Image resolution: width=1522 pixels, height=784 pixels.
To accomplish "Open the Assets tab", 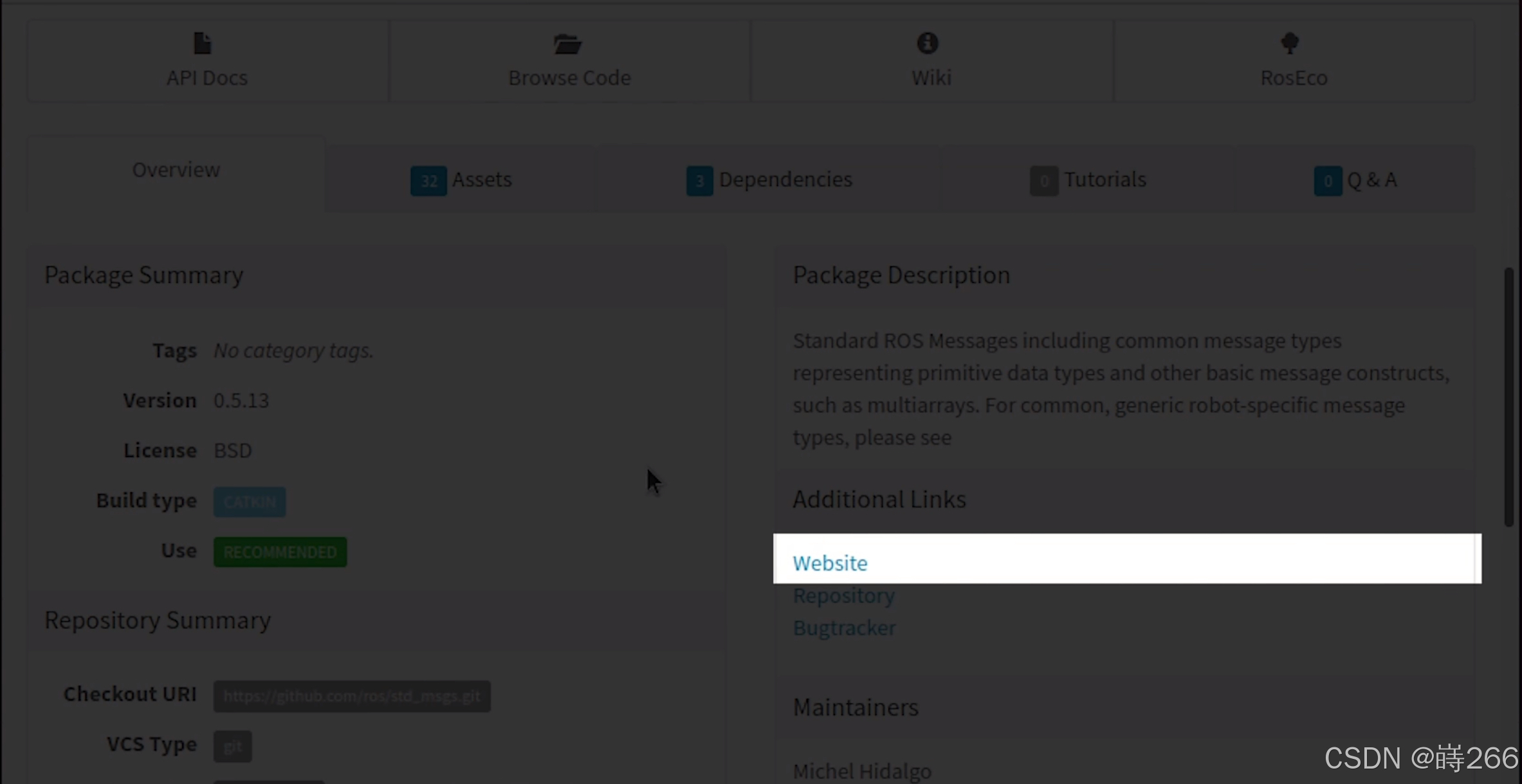I will 481,179.
